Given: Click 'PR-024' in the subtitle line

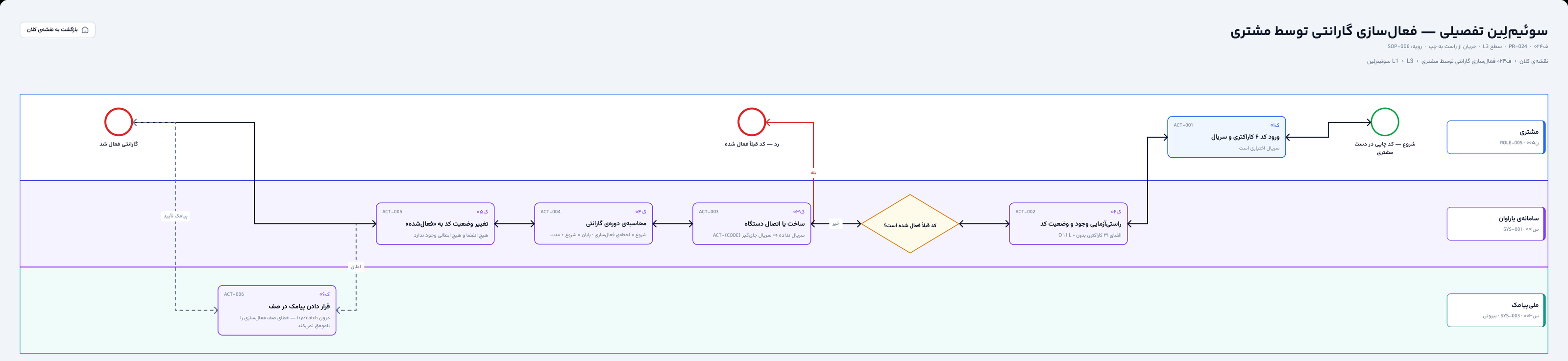Looking at the screenshot, I should coord(1518,46).
